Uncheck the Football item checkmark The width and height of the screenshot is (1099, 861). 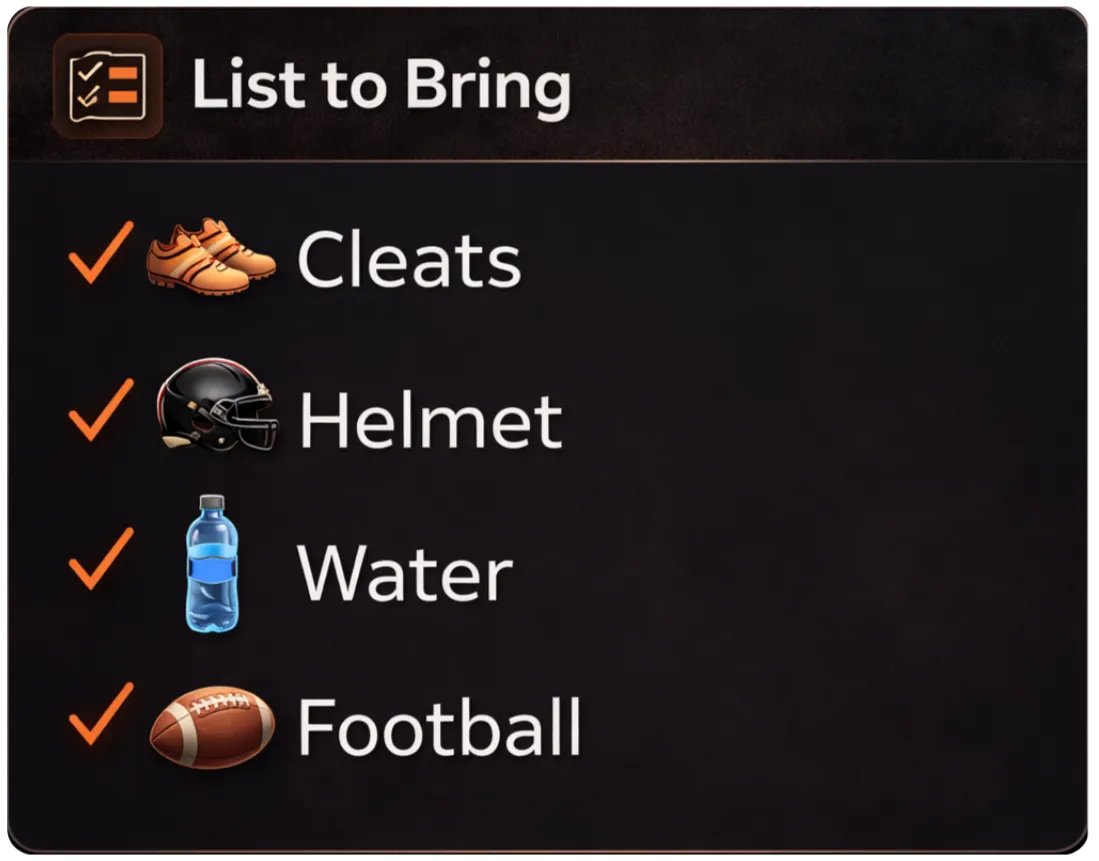click(x=101, y=713)
